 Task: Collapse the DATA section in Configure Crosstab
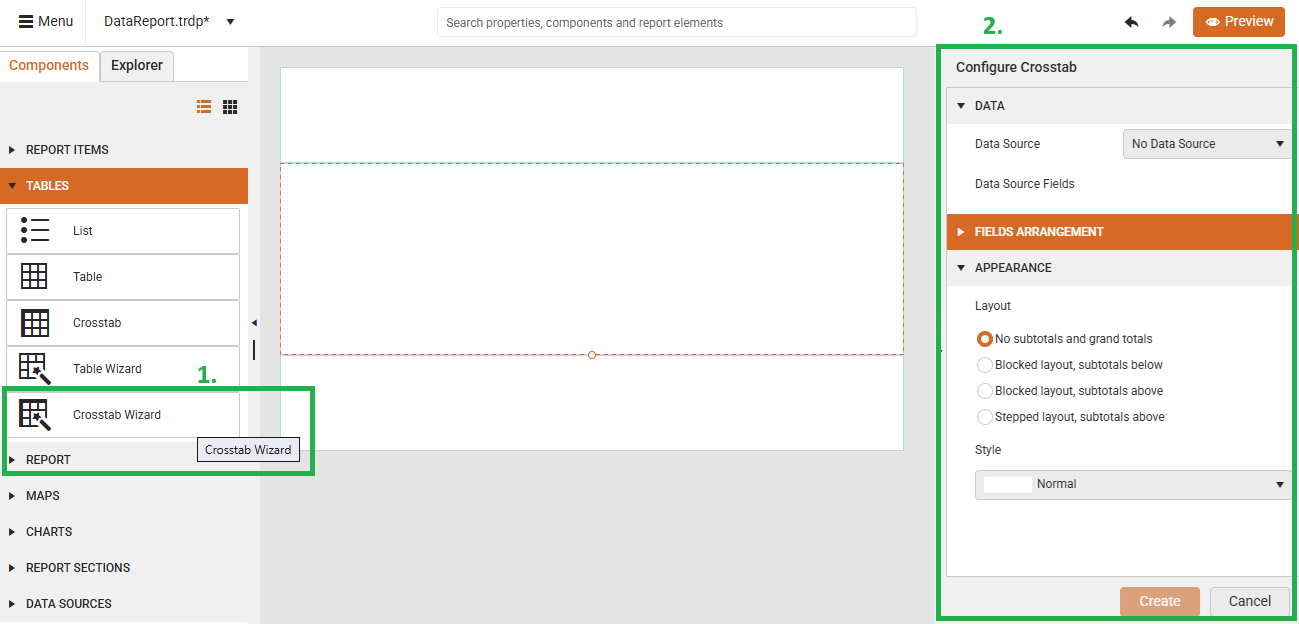(1120, 106)
